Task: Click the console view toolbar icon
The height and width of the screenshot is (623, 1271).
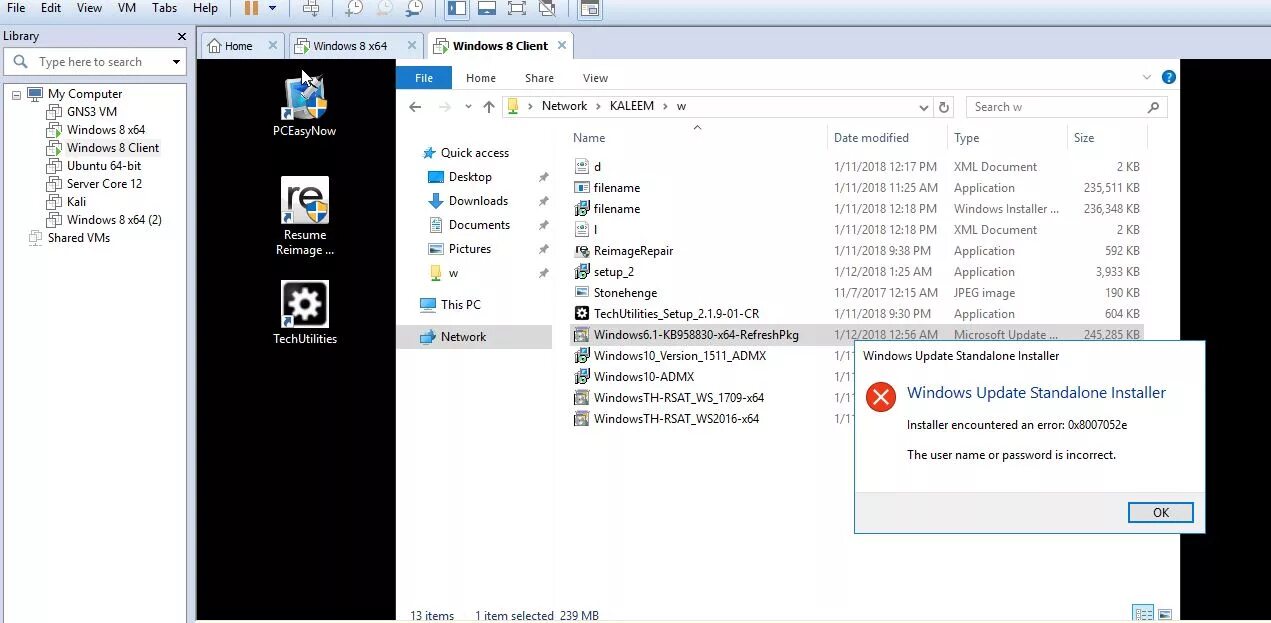Action: pyautogui.click(x=590, y=8)
